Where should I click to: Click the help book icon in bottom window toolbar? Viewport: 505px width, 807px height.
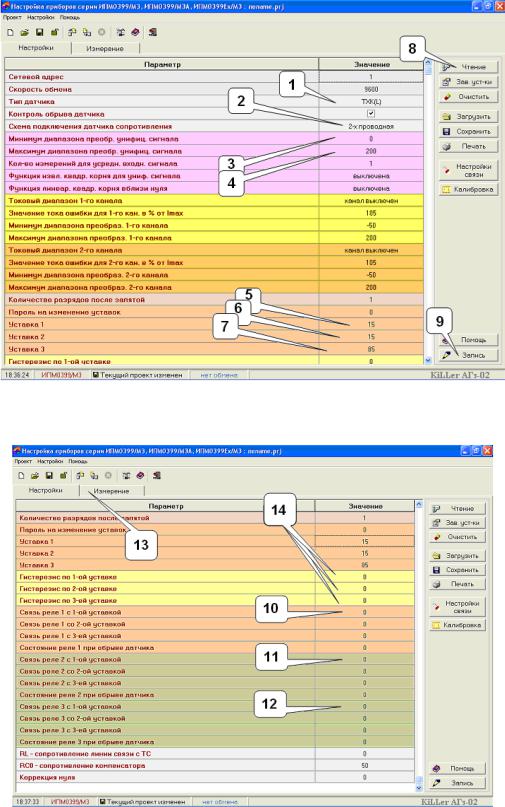(x=140, y=476)
